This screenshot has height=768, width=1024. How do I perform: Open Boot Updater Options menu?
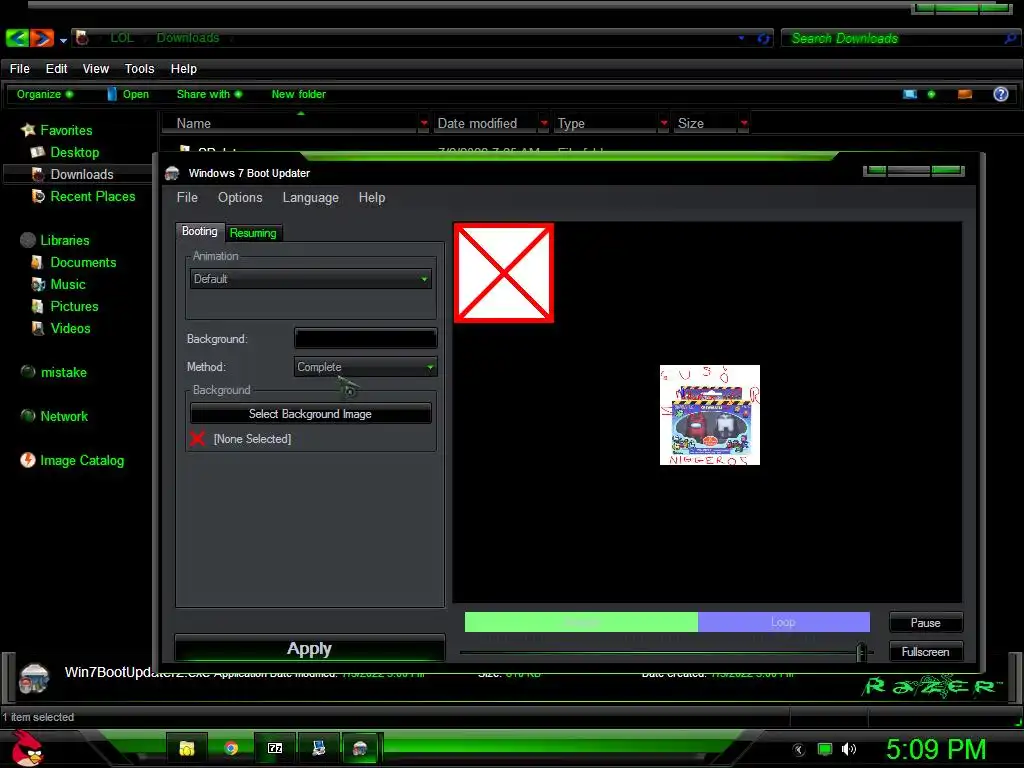coord(240,197)
